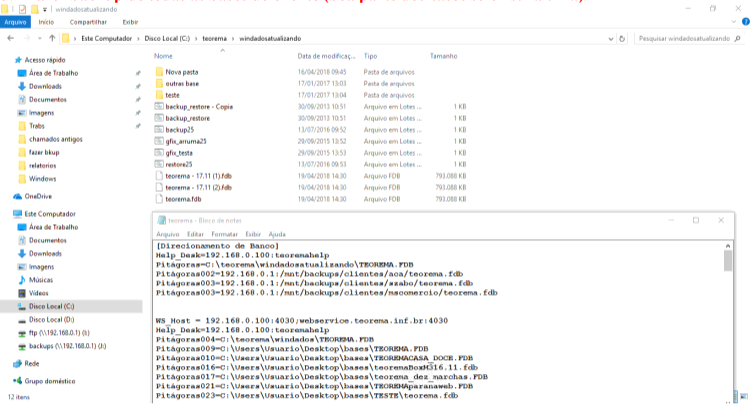Click Disco Local (C:) breadcrumb

click(167, 38)
